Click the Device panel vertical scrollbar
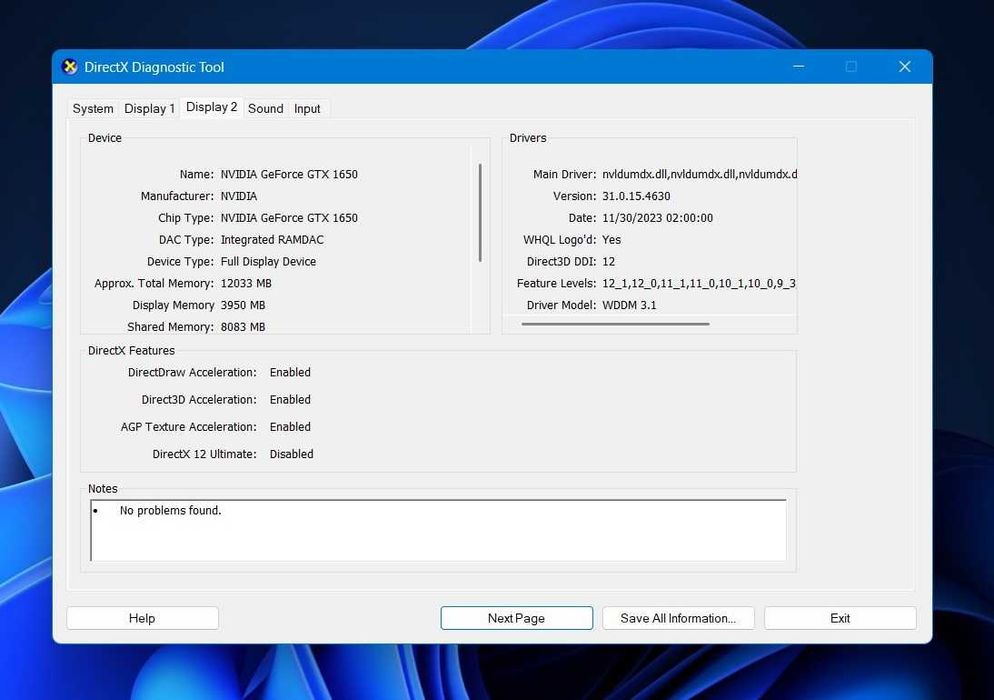 tap(480, 212)
